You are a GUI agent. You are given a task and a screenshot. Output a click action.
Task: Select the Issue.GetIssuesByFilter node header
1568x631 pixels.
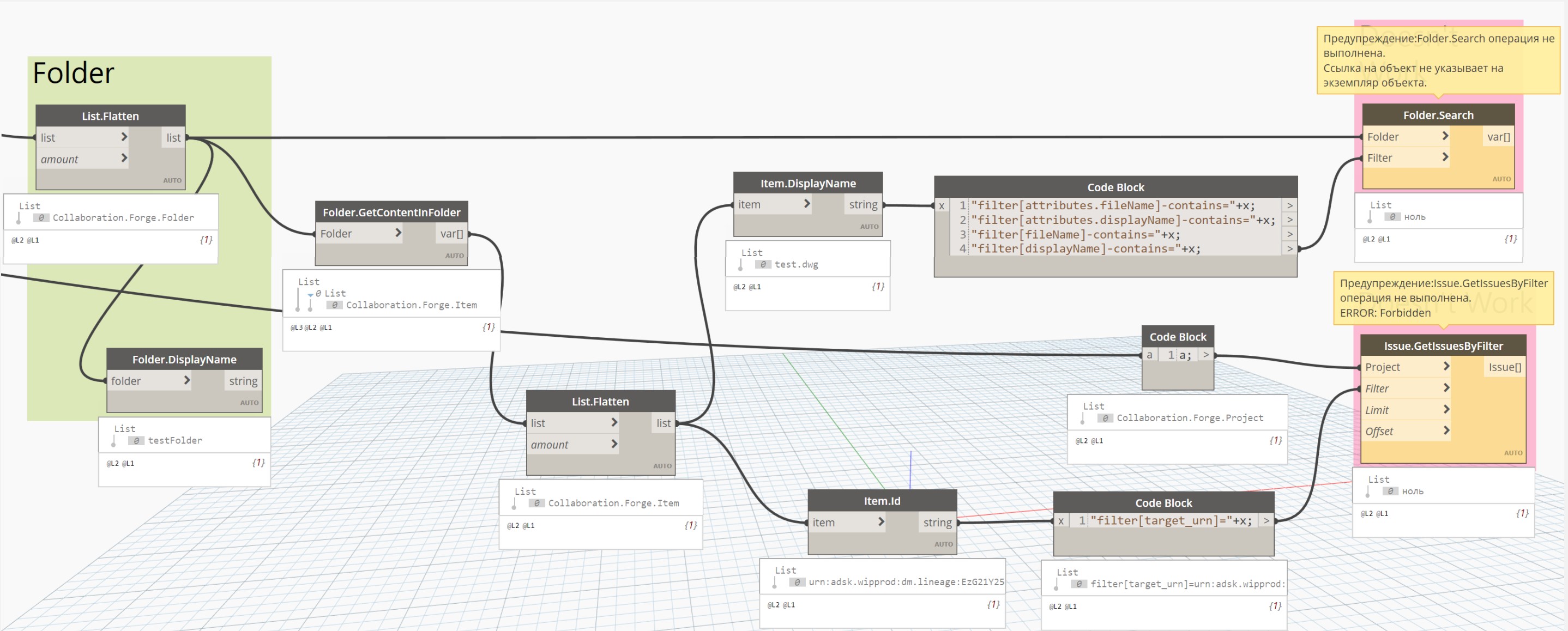pyautogui.click(x=1443, y=345)
